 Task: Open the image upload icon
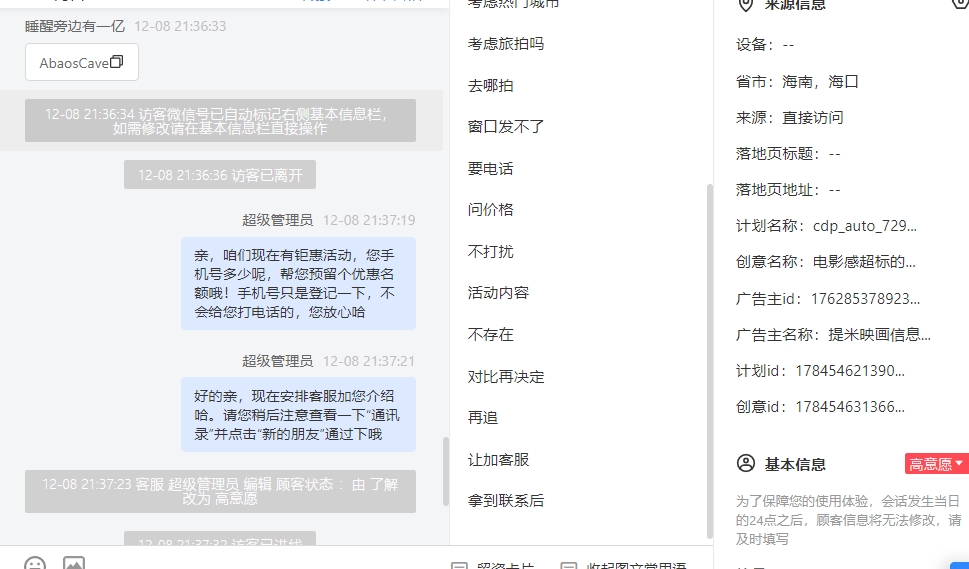74,563
